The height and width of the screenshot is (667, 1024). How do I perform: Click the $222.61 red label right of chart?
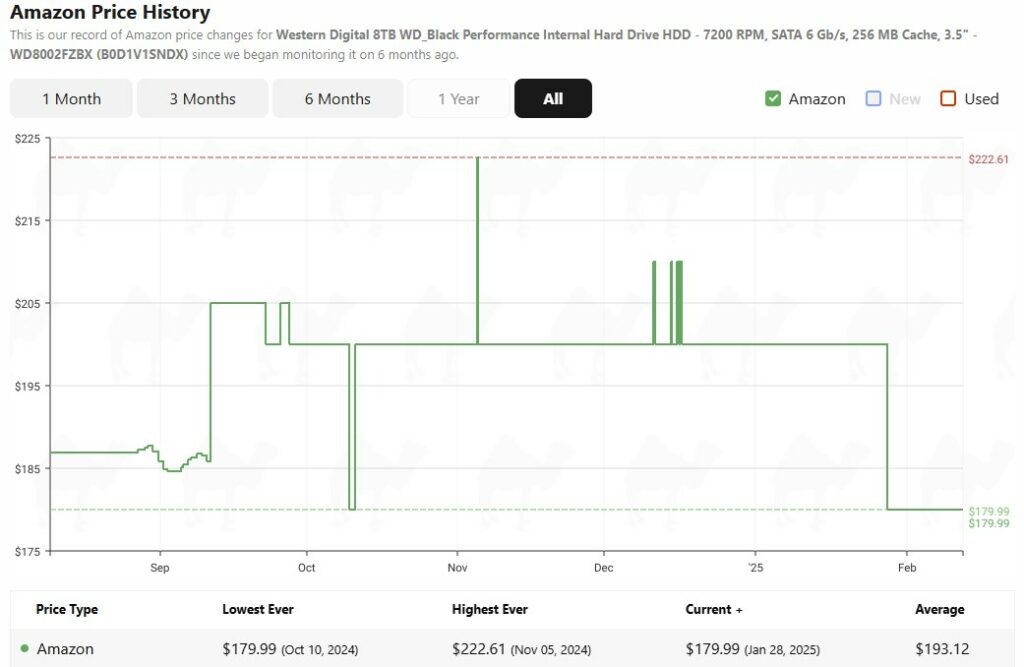click(x=988, y=159)
